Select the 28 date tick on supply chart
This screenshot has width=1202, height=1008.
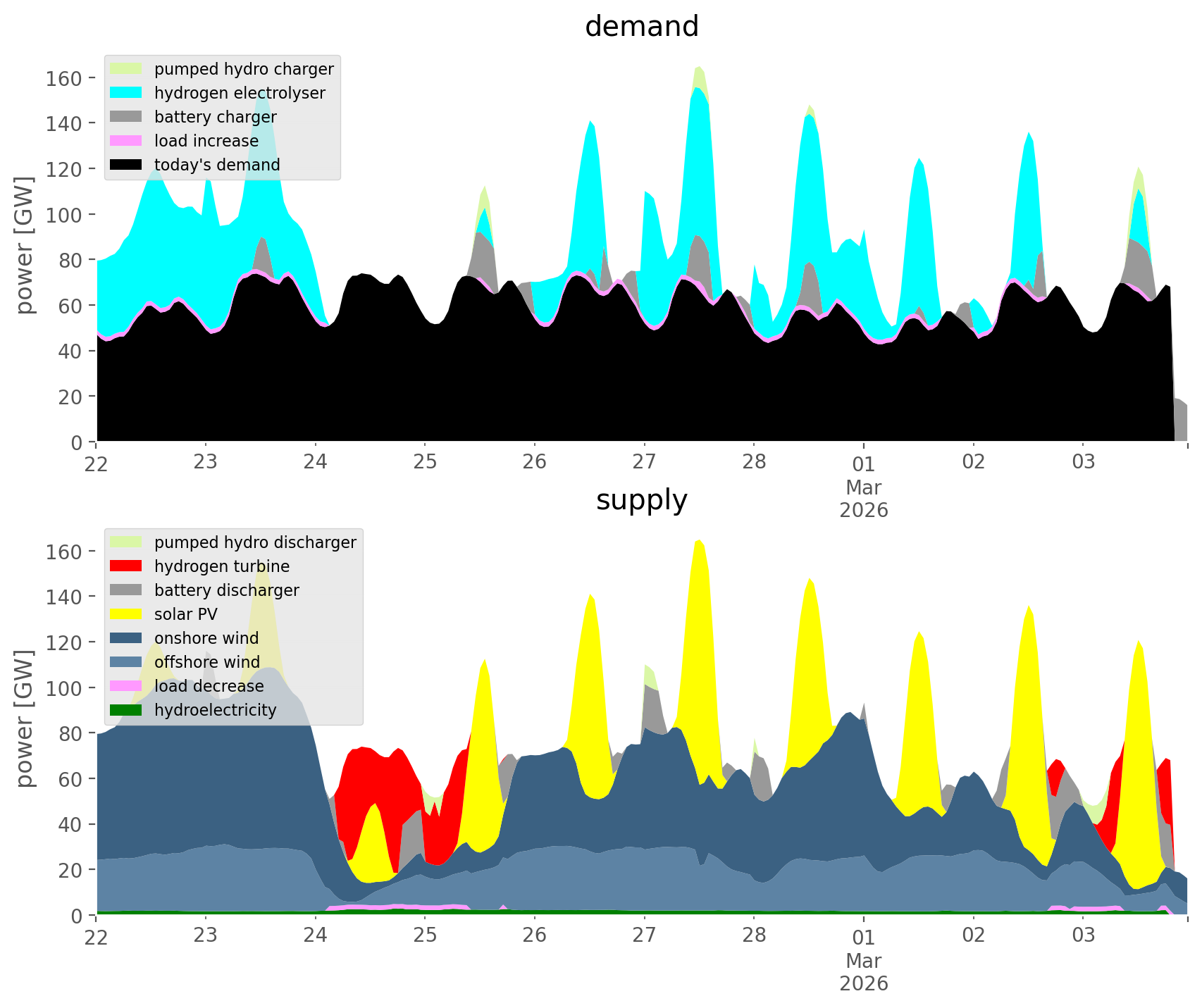[754, 936]
